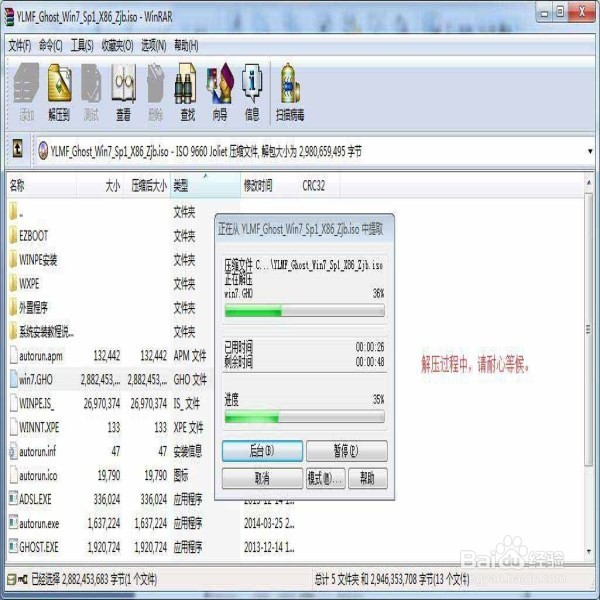
Task: Sort by Modified (修改时间) column header
Action: [269, 186]
